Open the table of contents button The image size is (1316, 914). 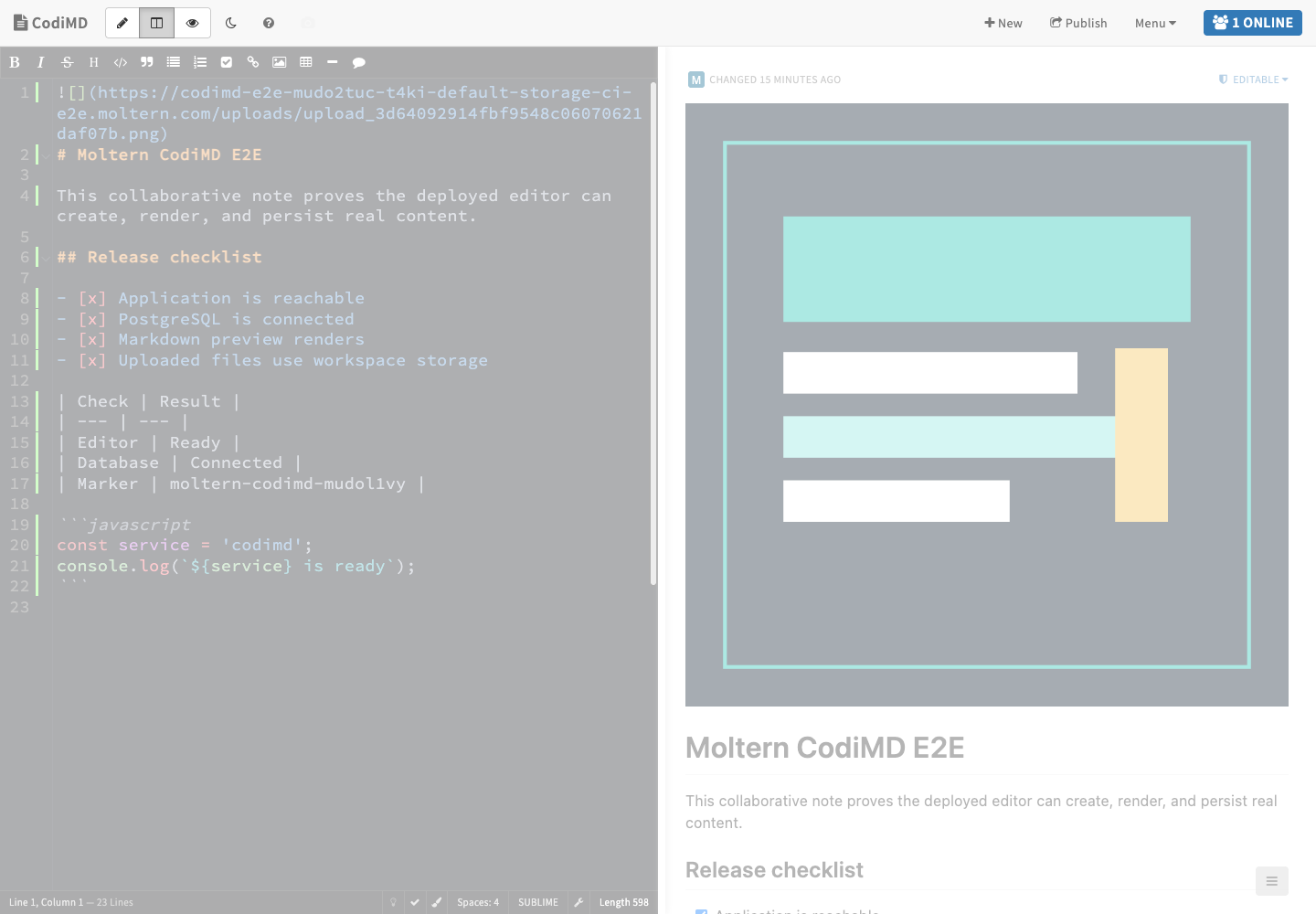click(x=1271, y=881)
